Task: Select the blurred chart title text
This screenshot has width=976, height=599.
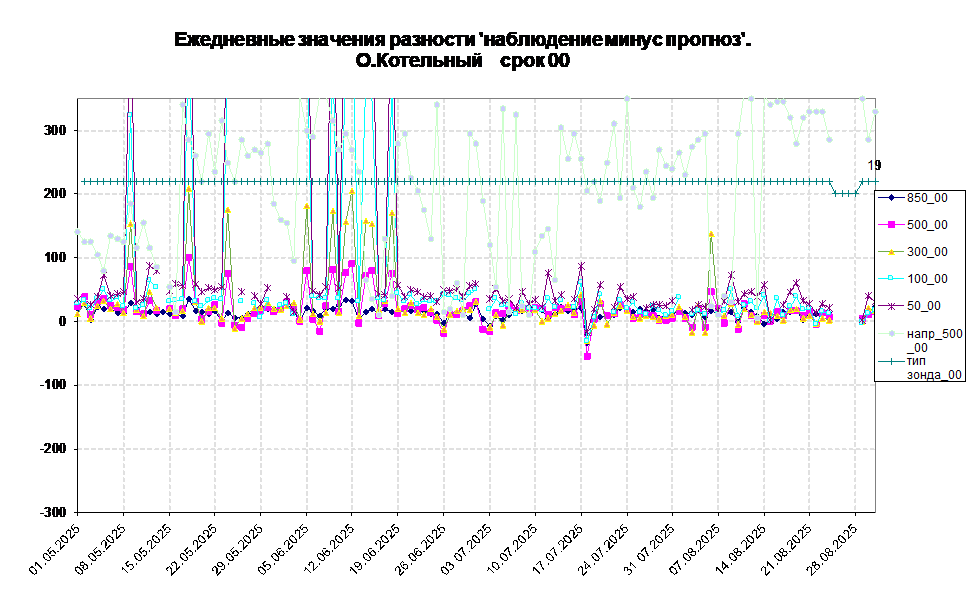Action: tap(462, 50)
